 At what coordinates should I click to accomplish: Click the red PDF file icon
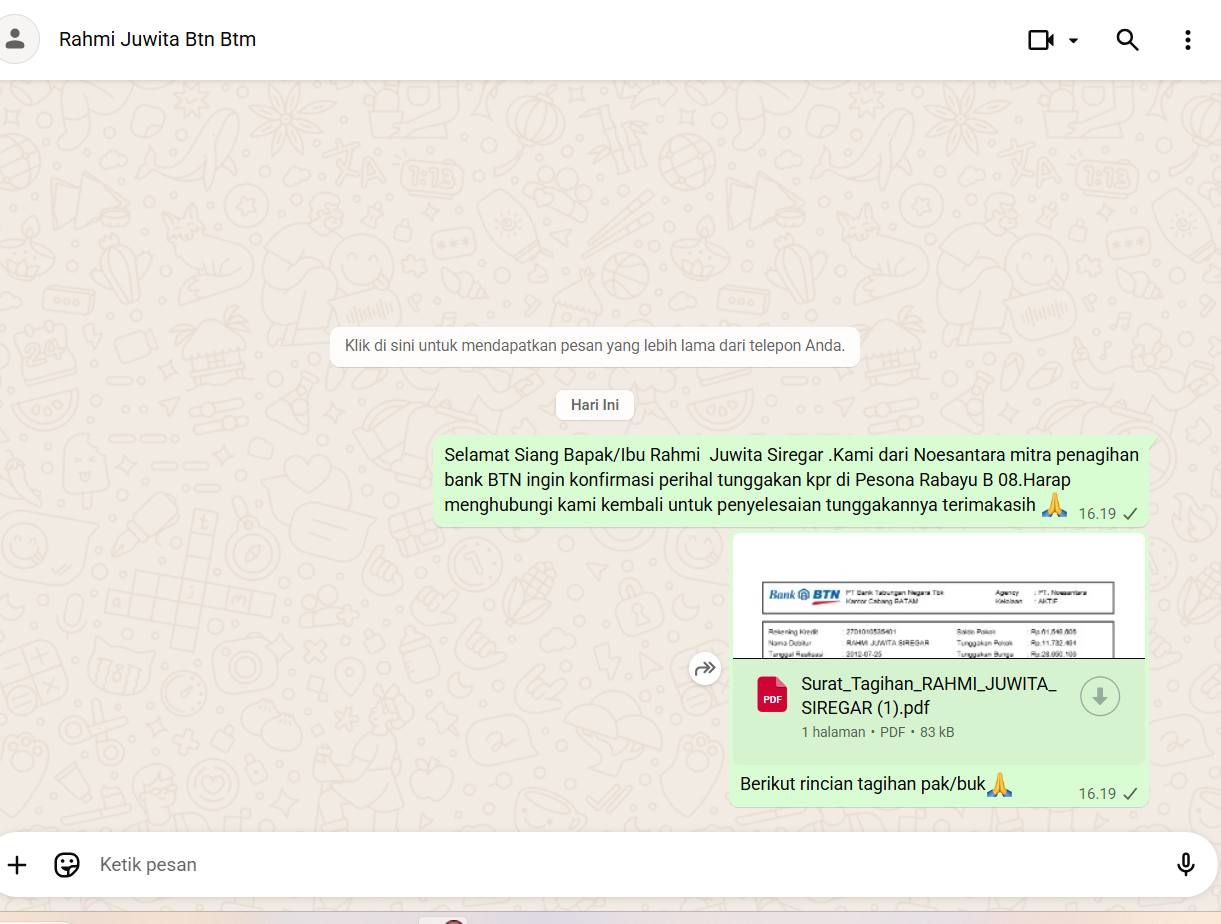[772, 695]
